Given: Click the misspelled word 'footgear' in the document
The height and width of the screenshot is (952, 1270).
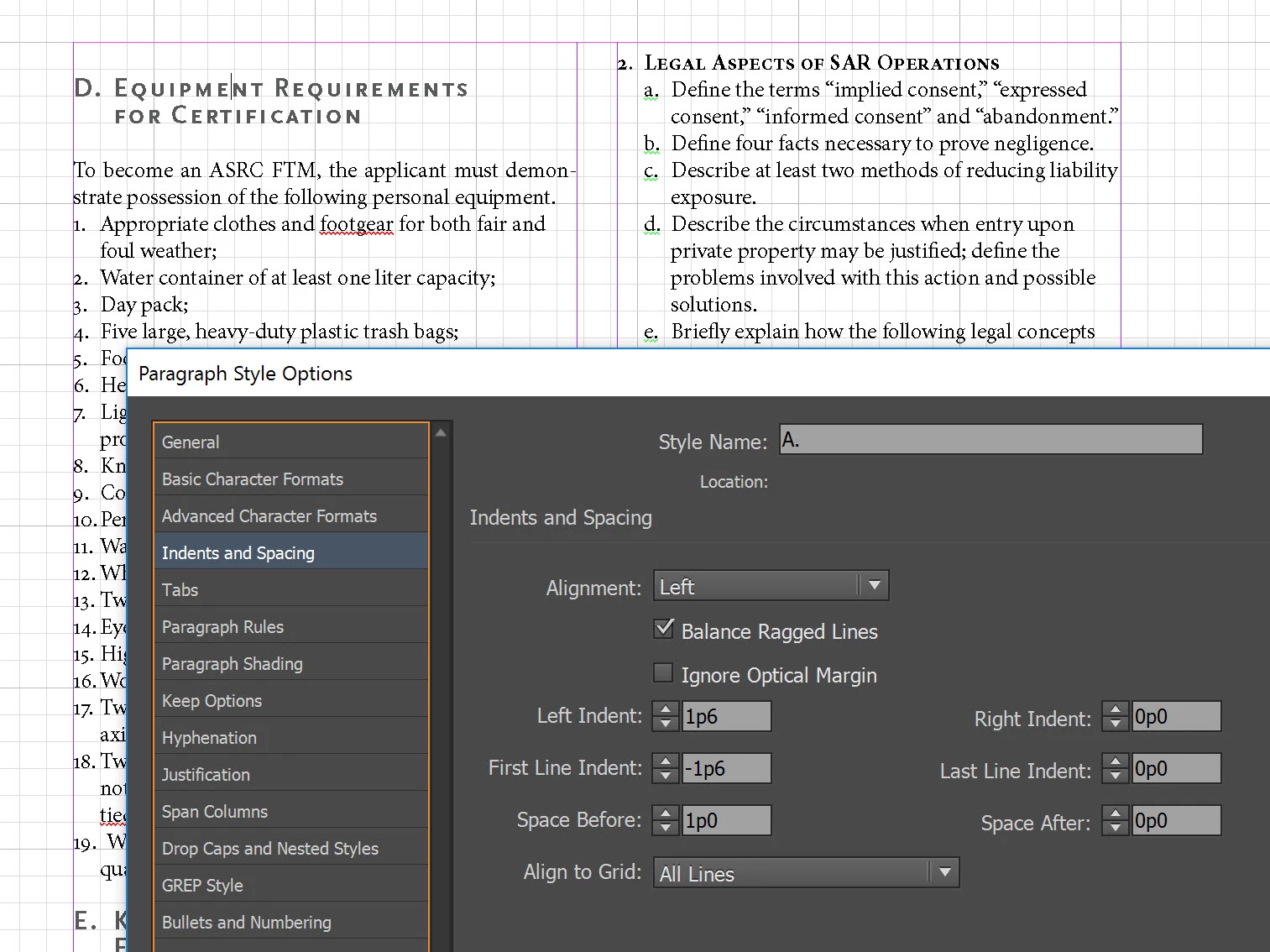Looking at the screenshot, I should pyautogui.click(x=357, y=224).
